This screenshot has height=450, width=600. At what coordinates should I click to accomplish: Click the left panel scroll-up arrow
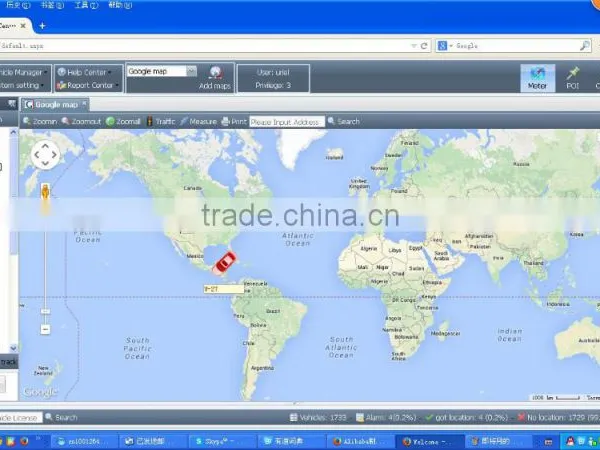click(x=13, y=132)
